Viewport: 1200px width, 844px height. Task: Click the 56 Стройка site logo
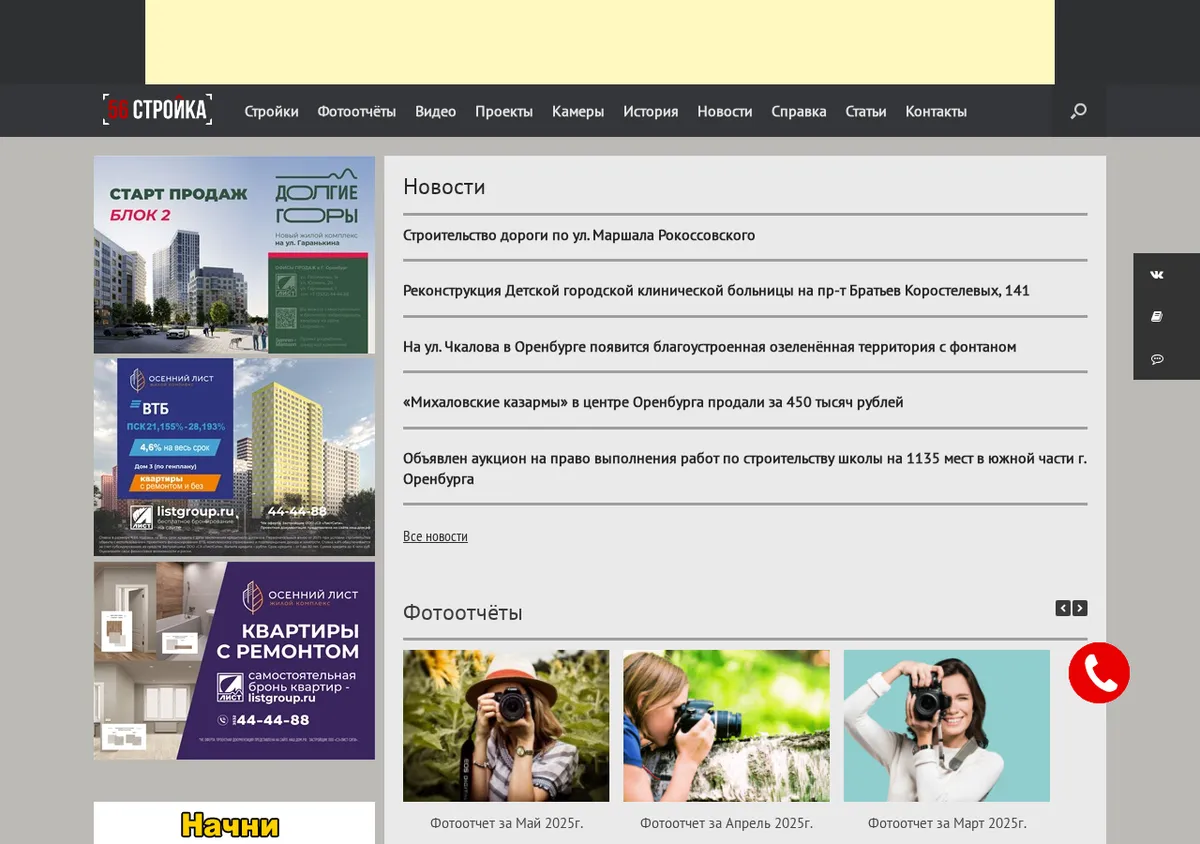tap(157, 110)
